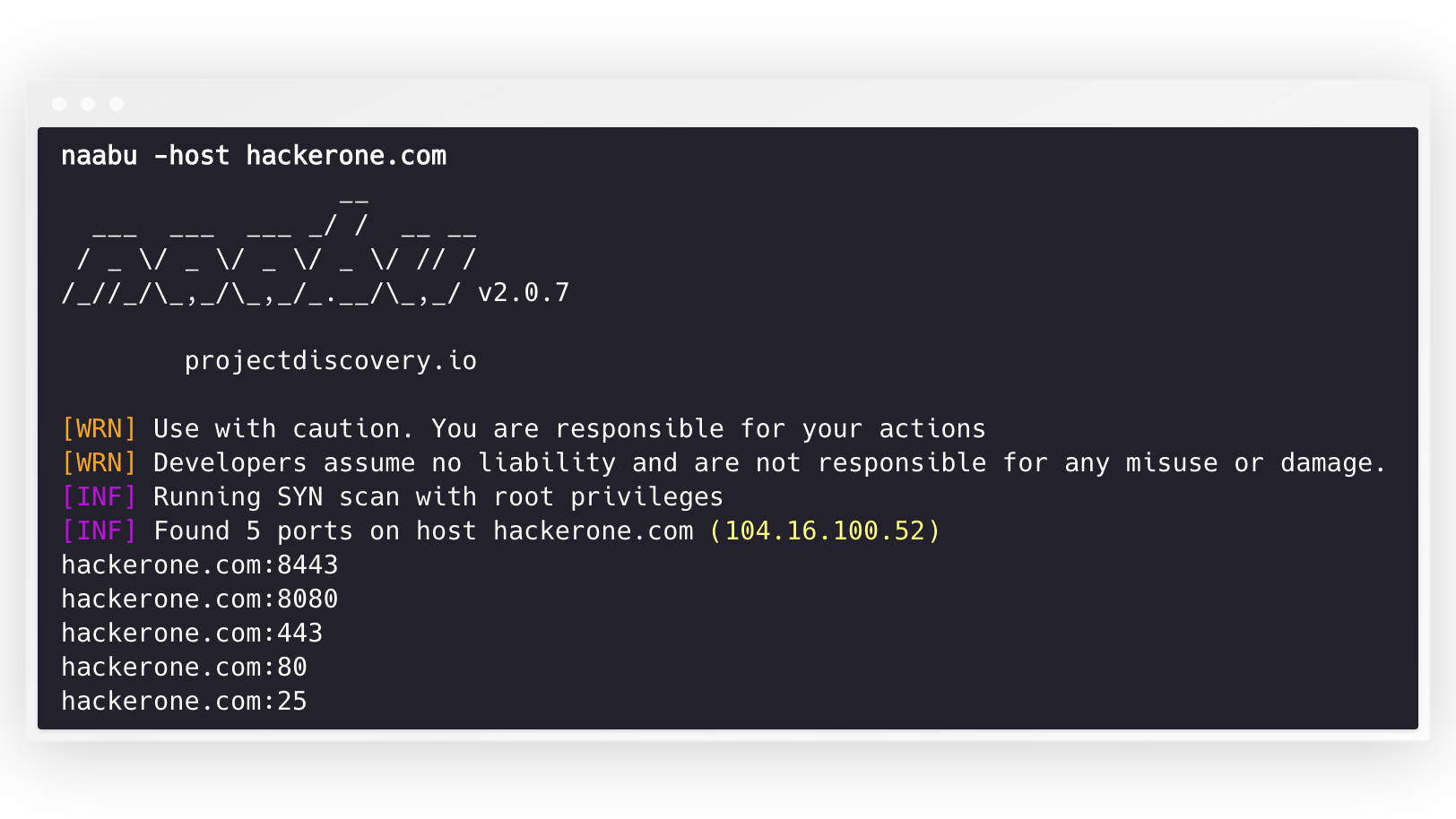Image resolution: width=1456 pixels, height=819 pixels.
Task: Select the hackerone.com:8080 output line
Action: click(x=200, y=599)
